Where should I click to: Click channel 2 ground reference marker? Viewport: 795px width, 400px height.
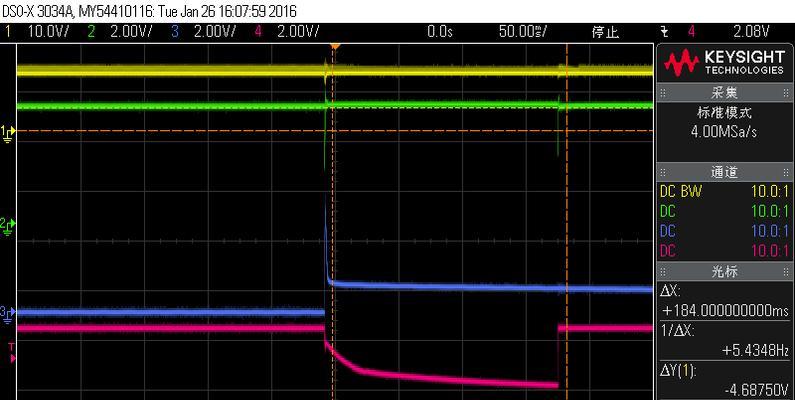(9, 226)
